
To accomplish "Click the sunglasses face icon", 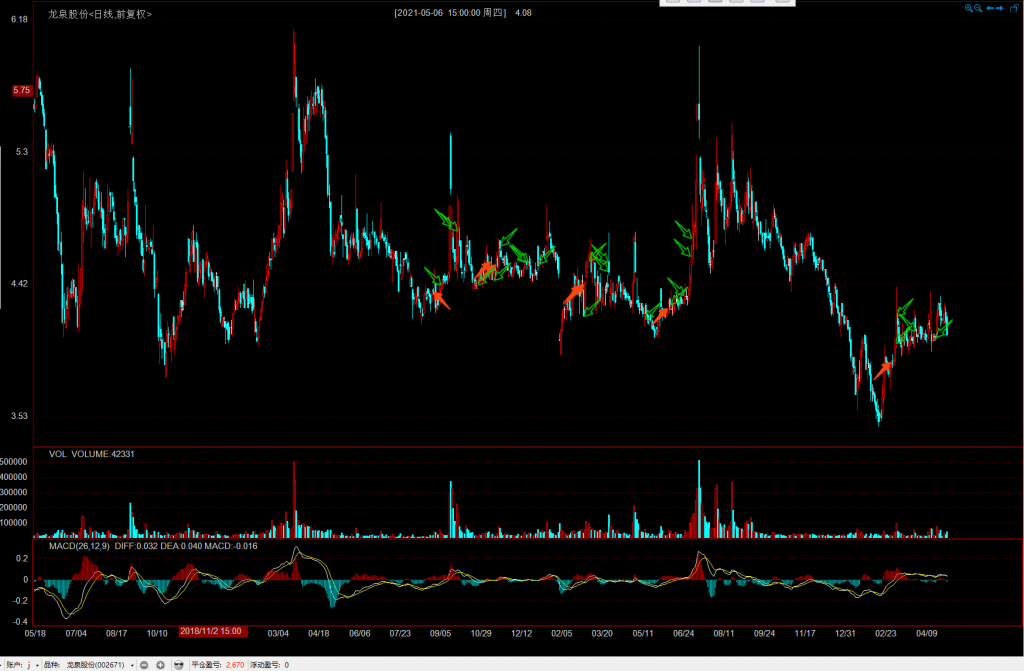I will click(x=178, y=664).
